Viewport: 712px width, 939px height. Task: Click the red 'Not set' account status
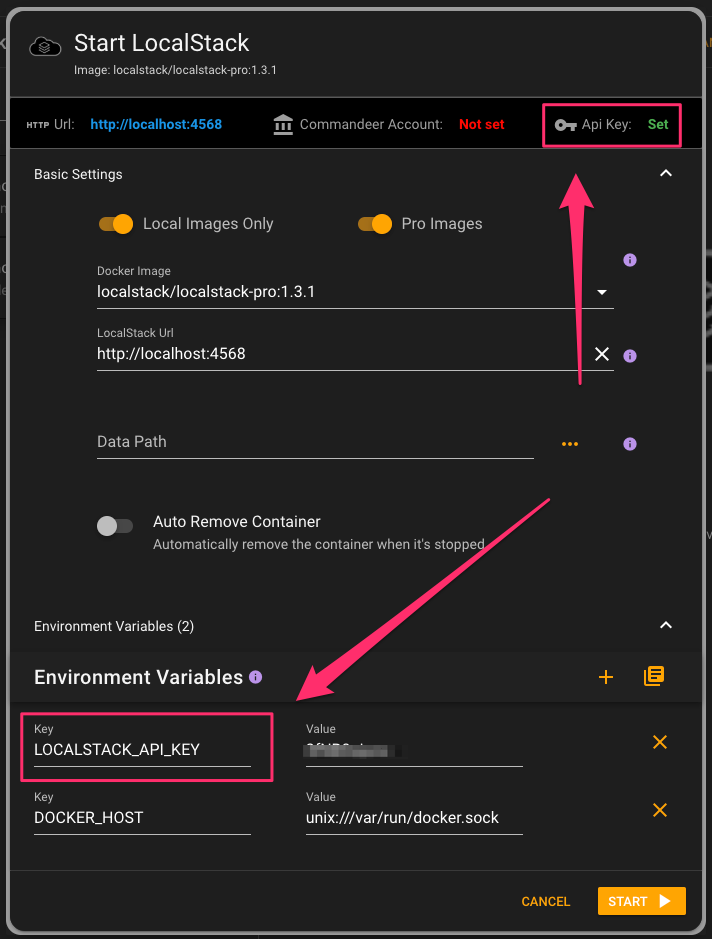click(481, 124)
